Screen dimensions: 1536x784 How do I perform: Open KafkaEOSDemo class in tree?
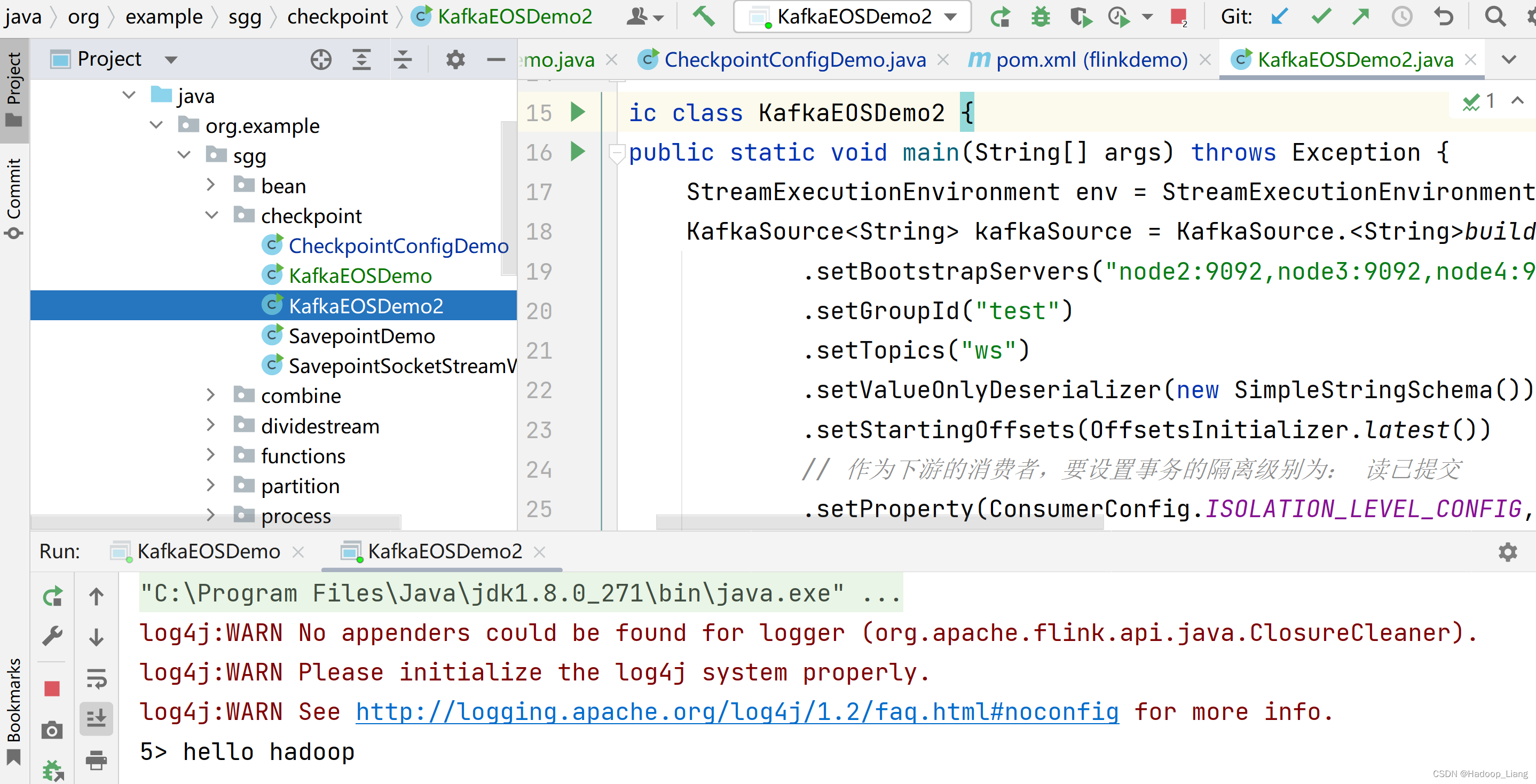347,275
